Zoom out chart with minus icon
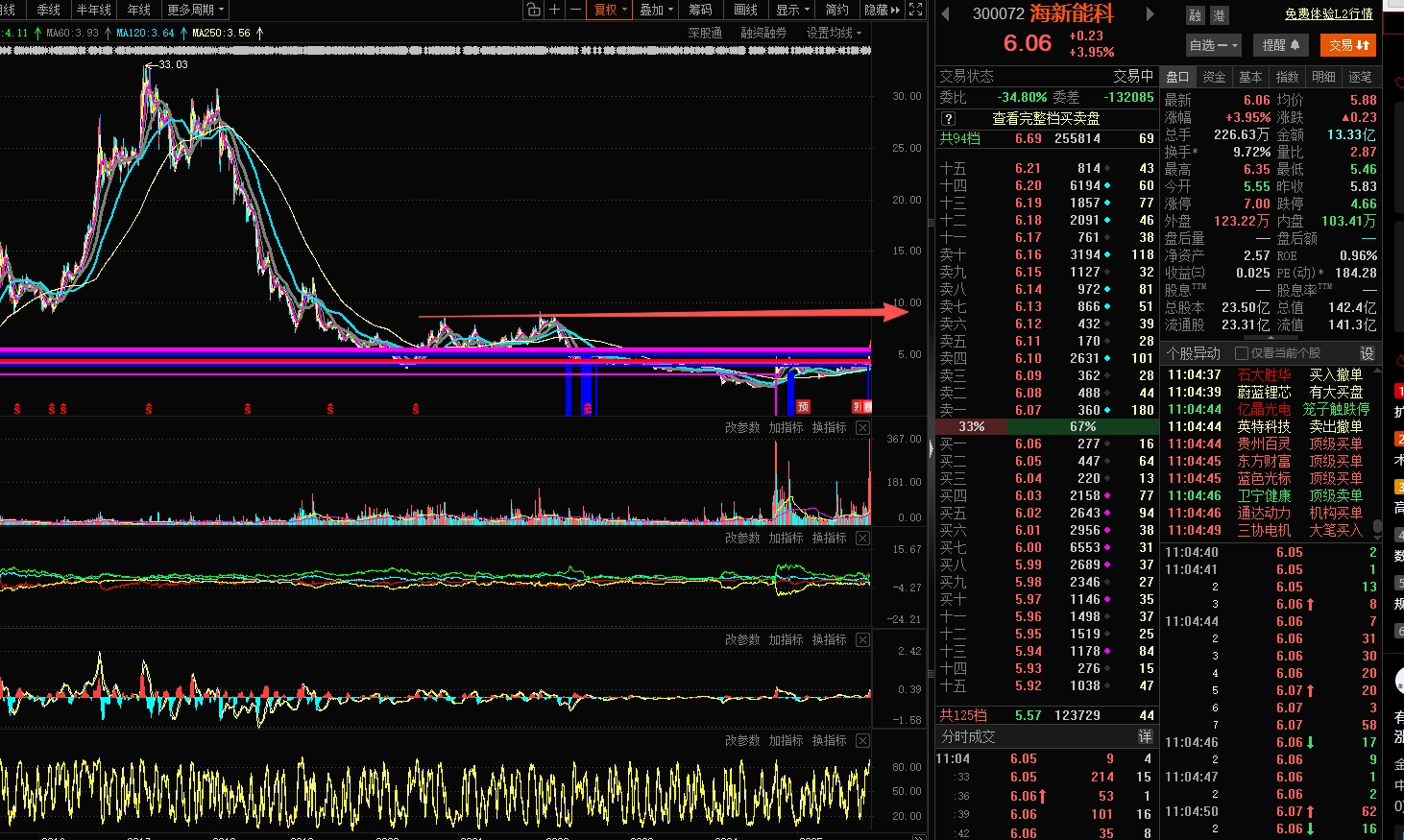 (575, 10)
